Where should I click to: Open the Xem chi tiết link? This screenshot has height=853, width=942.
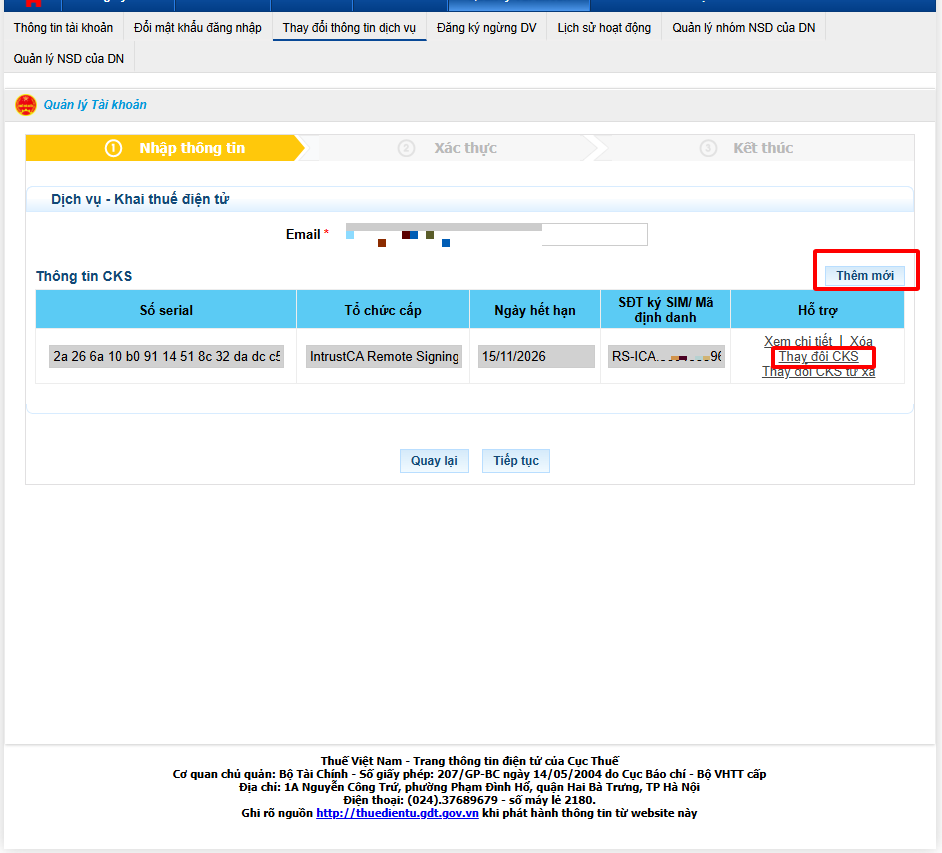(797, 342)
